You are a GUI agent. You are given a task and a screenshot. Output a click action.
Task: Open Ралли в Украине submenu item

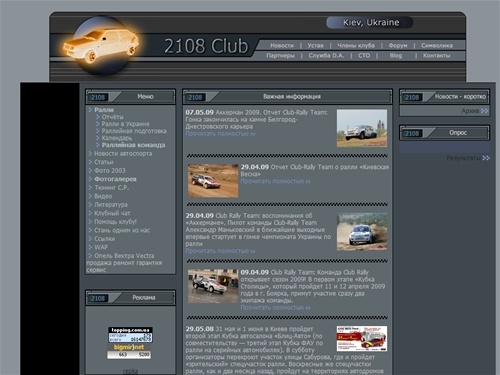click(125, 124)
